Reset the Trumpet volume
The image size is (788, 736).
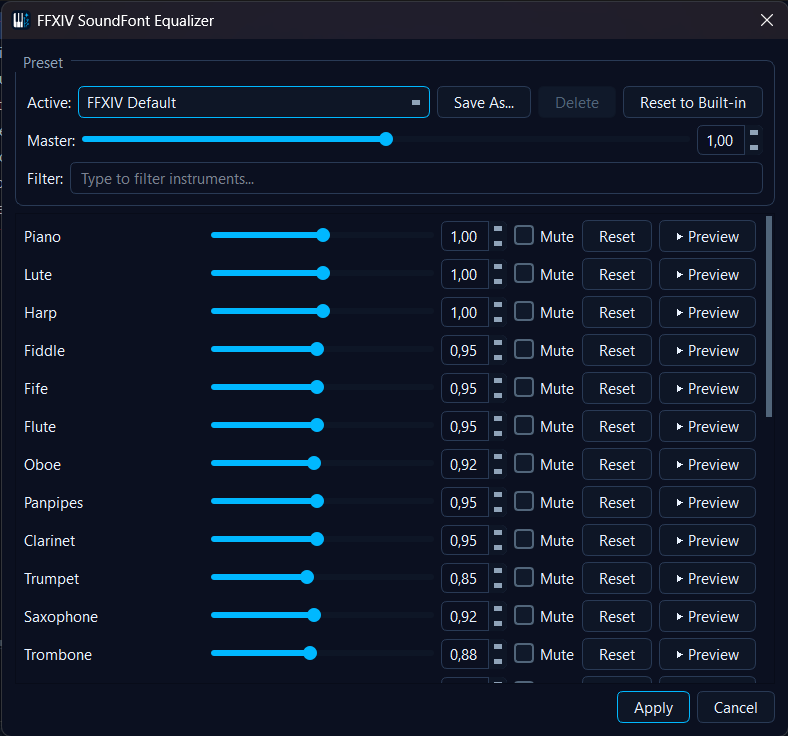coord(617,578)
